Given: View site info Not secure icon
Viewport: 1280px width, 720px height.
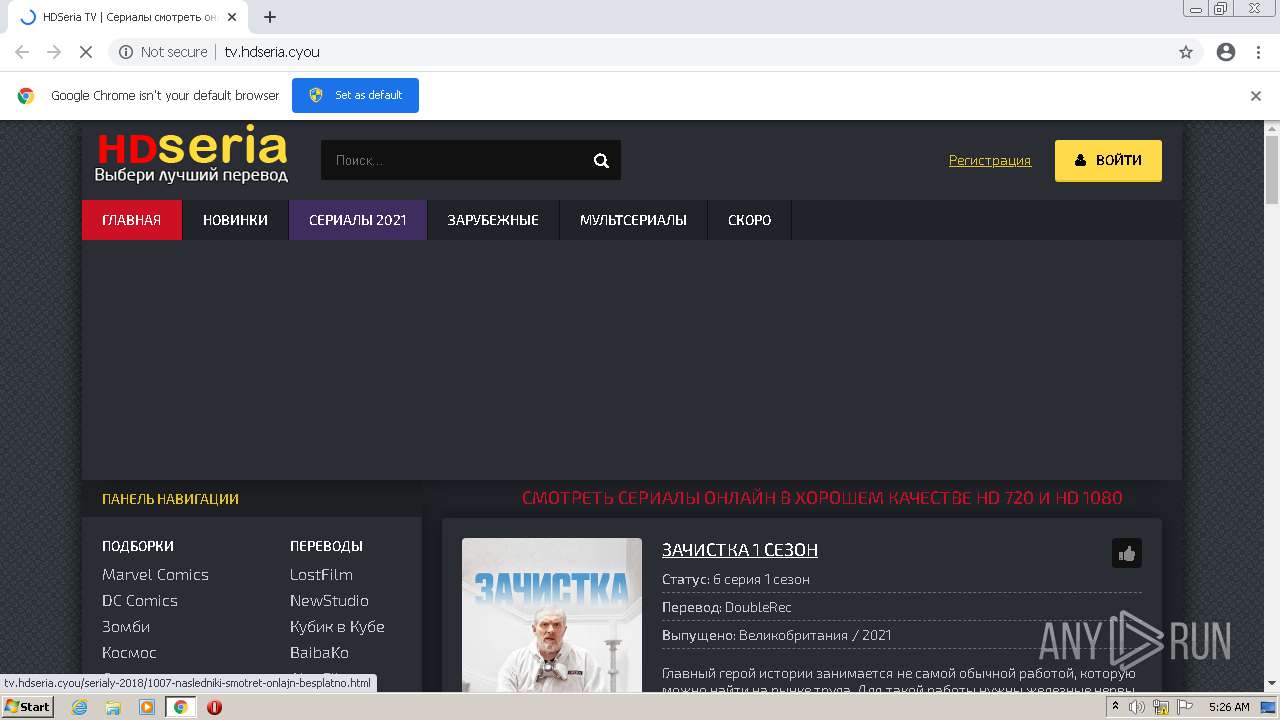Looking at the screenshot, I should pos(125,52).
